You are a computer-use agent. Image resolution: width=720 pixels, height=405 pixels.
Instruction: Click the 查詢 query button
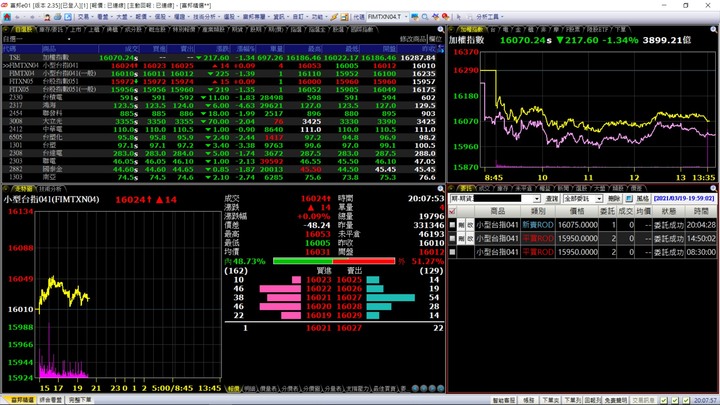click(551, 199)
